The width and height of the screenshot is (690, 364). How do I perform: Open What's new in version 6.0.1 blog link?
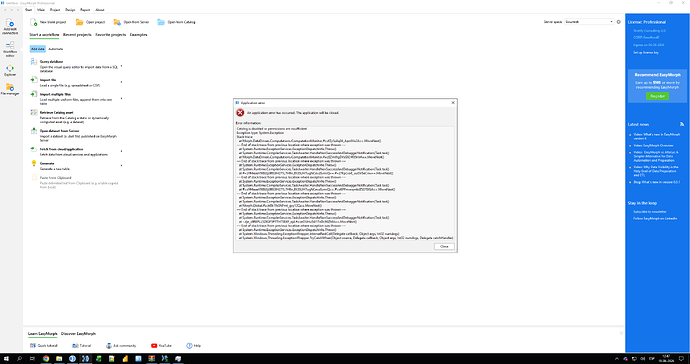tap(657, 182)
